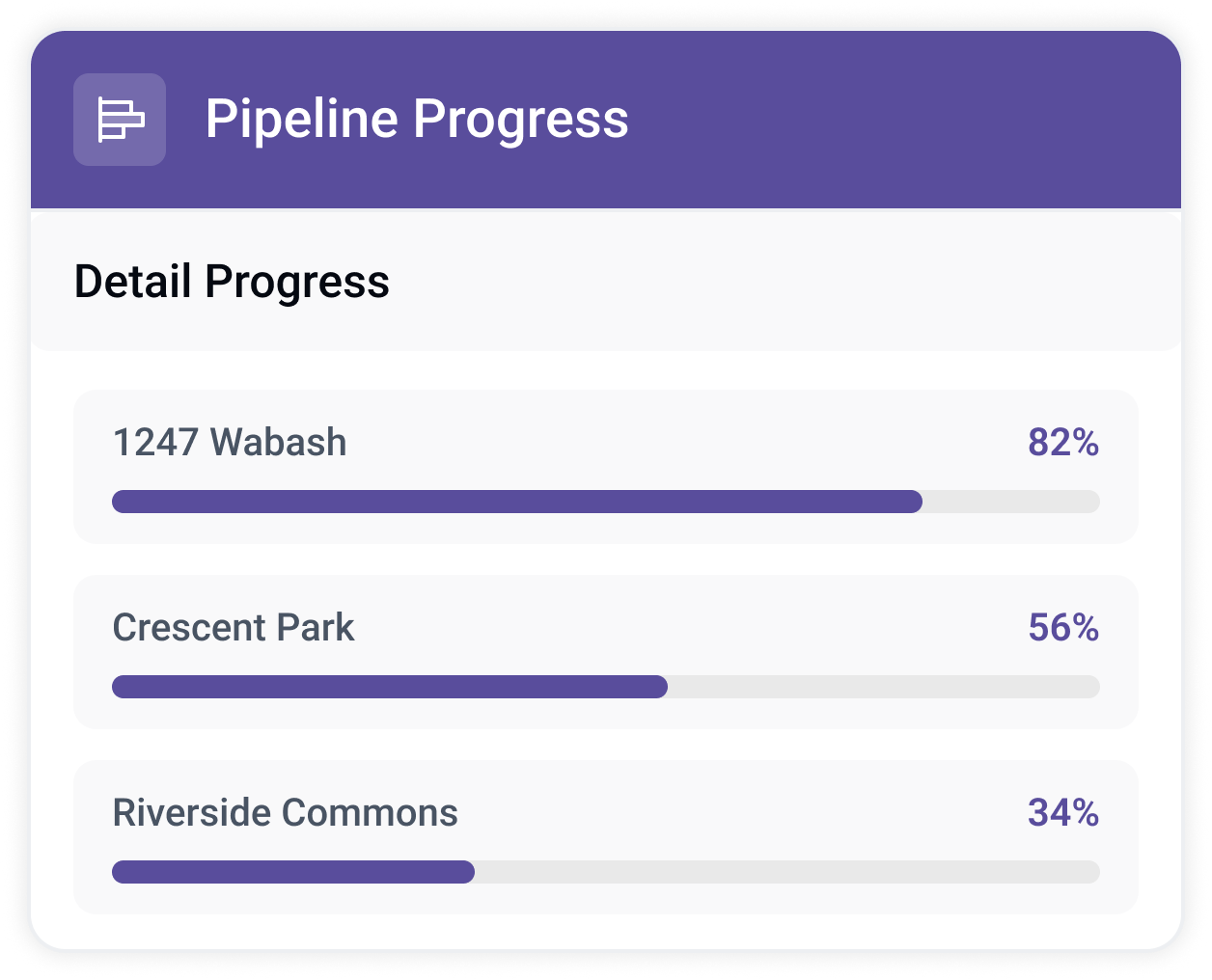
Task: Select the 1247 Wabash card
Action: point(606,467)
